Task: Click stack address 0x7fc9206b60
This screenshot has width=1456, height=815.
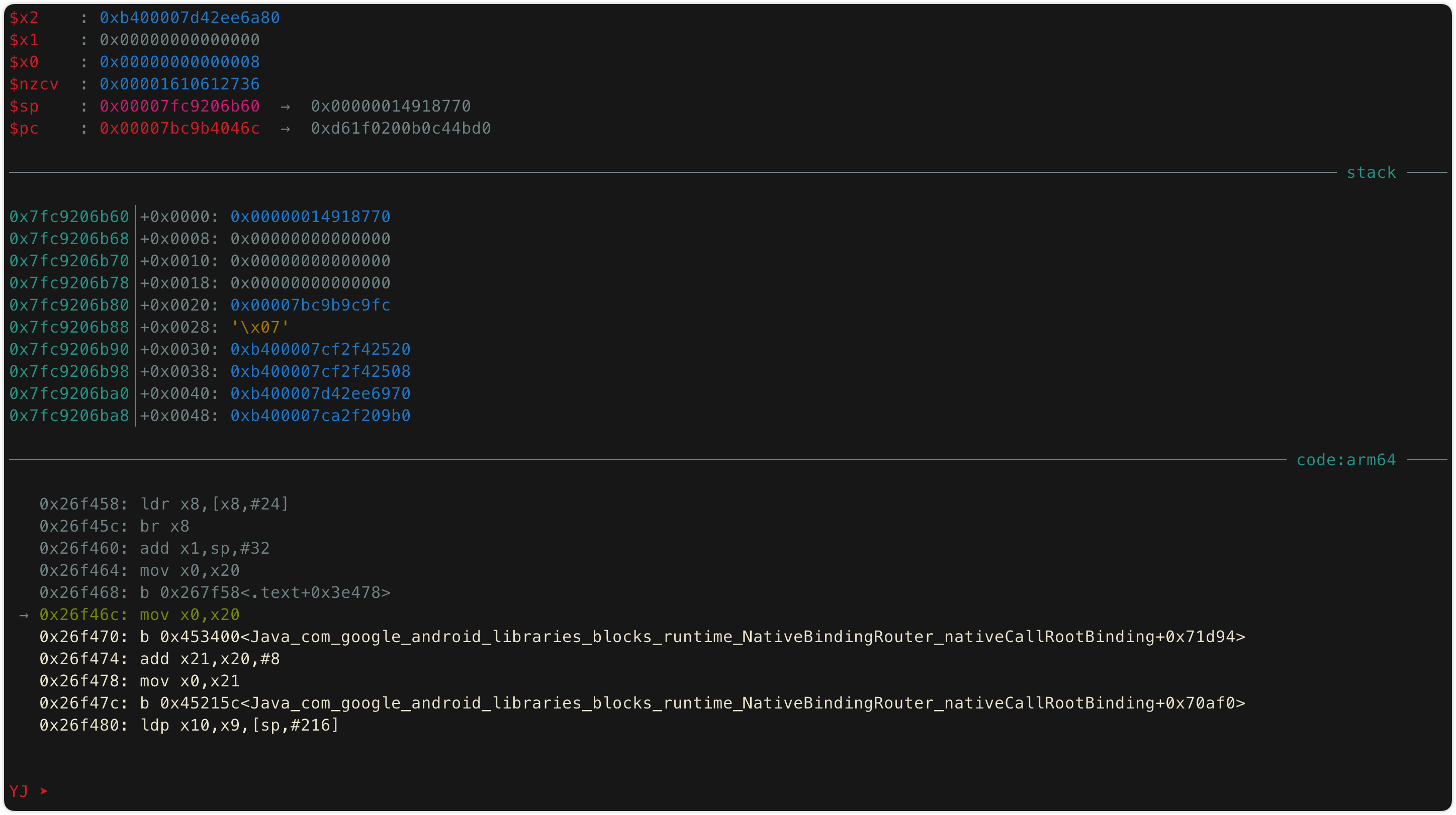Action: [69, 217]
